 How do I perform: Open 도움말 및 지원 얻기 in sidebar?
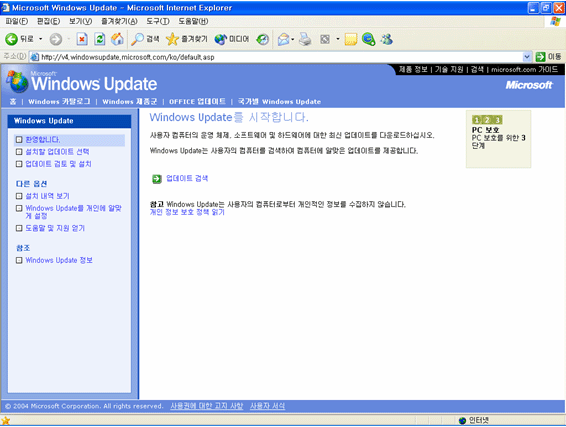[x=55, y=228]
